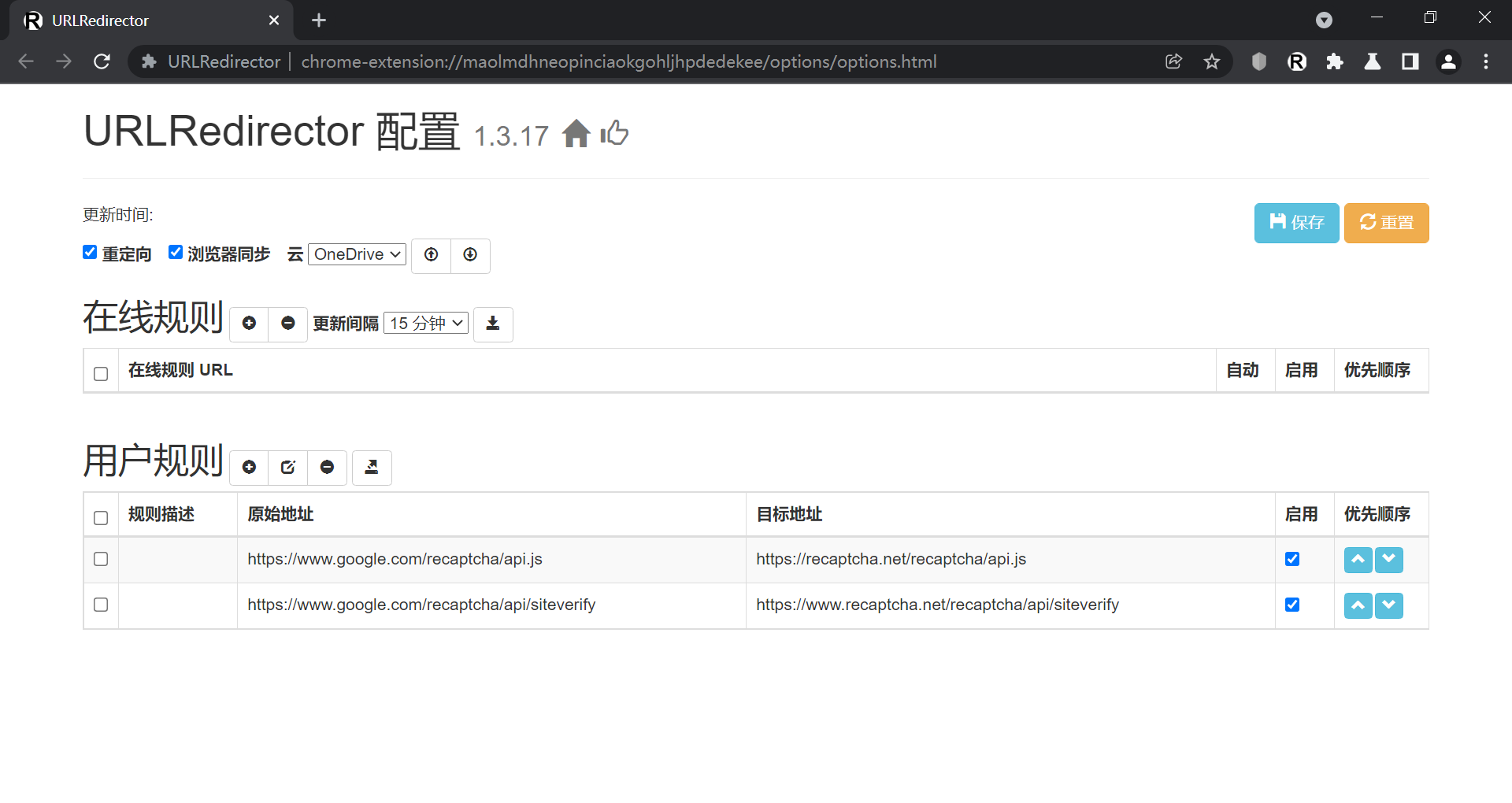This screenshot has width=1512, height=803.
Task: Disable the 重定向 checkbox
Action: [90, 253]
